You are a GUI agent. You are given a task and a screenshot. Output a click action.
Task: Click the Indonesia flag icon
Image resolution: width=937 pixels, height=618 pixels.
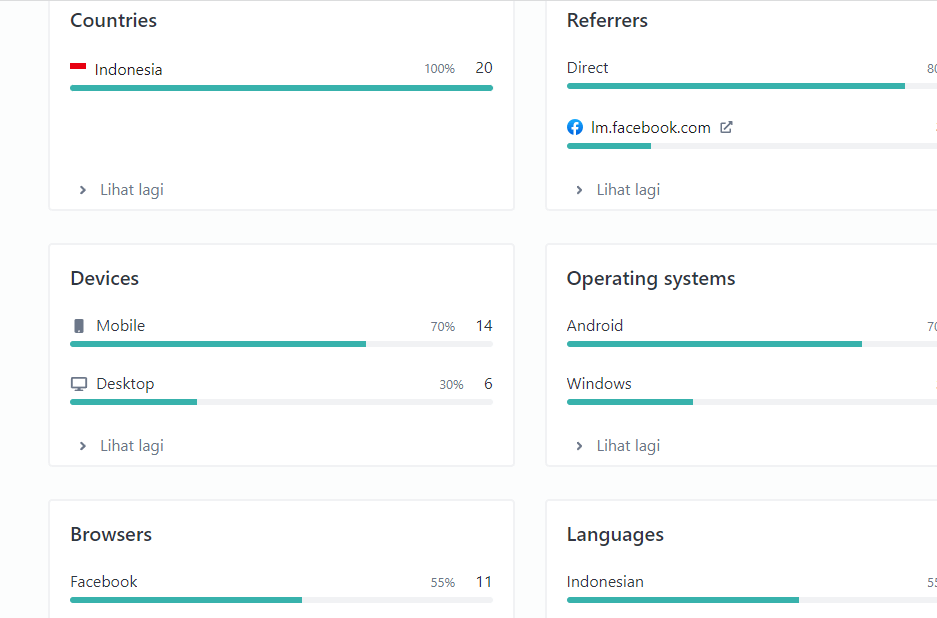(78, 68)
